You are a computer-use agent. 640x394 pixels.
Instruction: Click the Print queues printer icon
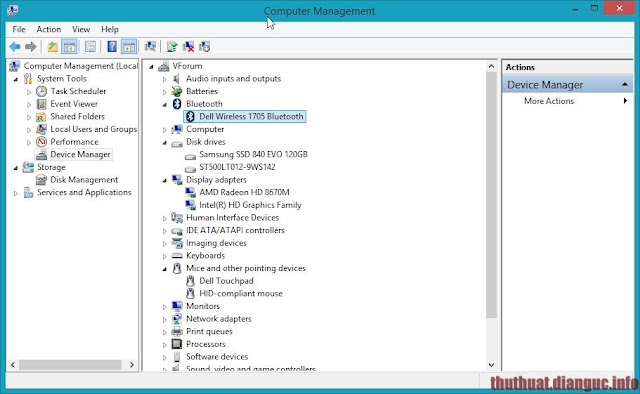pos(177,331)
